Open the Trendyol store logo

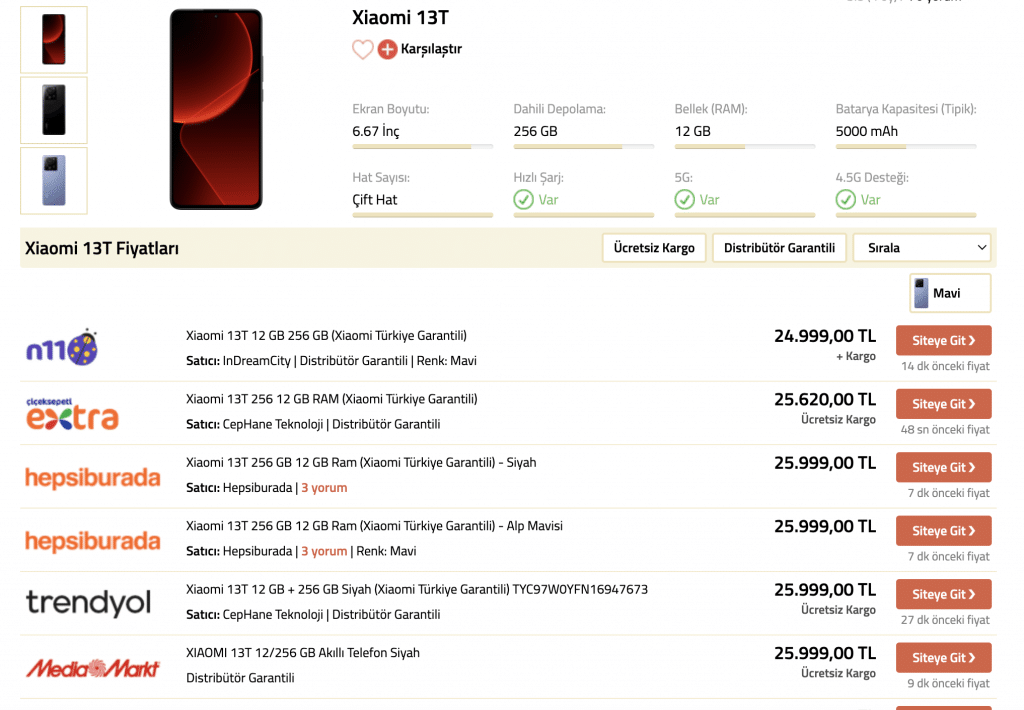point(89,602)
